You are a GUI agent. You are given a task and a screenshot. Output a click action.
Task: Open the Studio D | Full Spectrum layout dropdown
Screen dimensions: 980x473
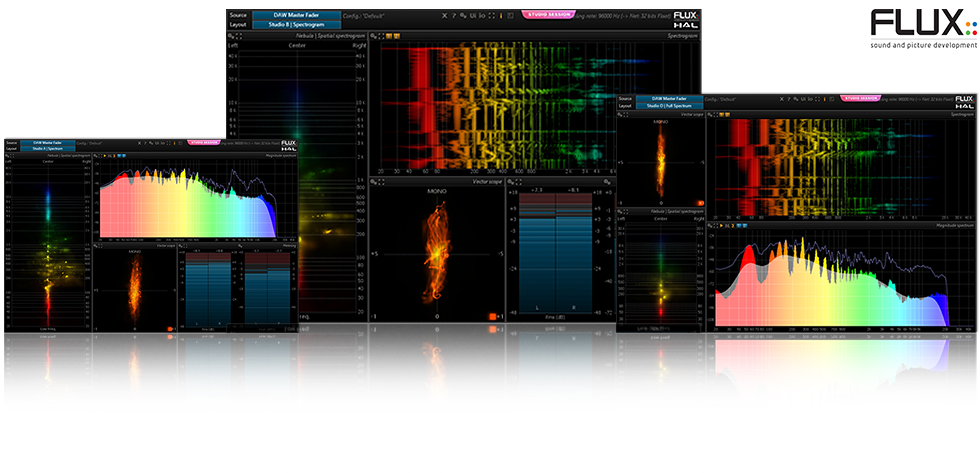pos(668,105)
